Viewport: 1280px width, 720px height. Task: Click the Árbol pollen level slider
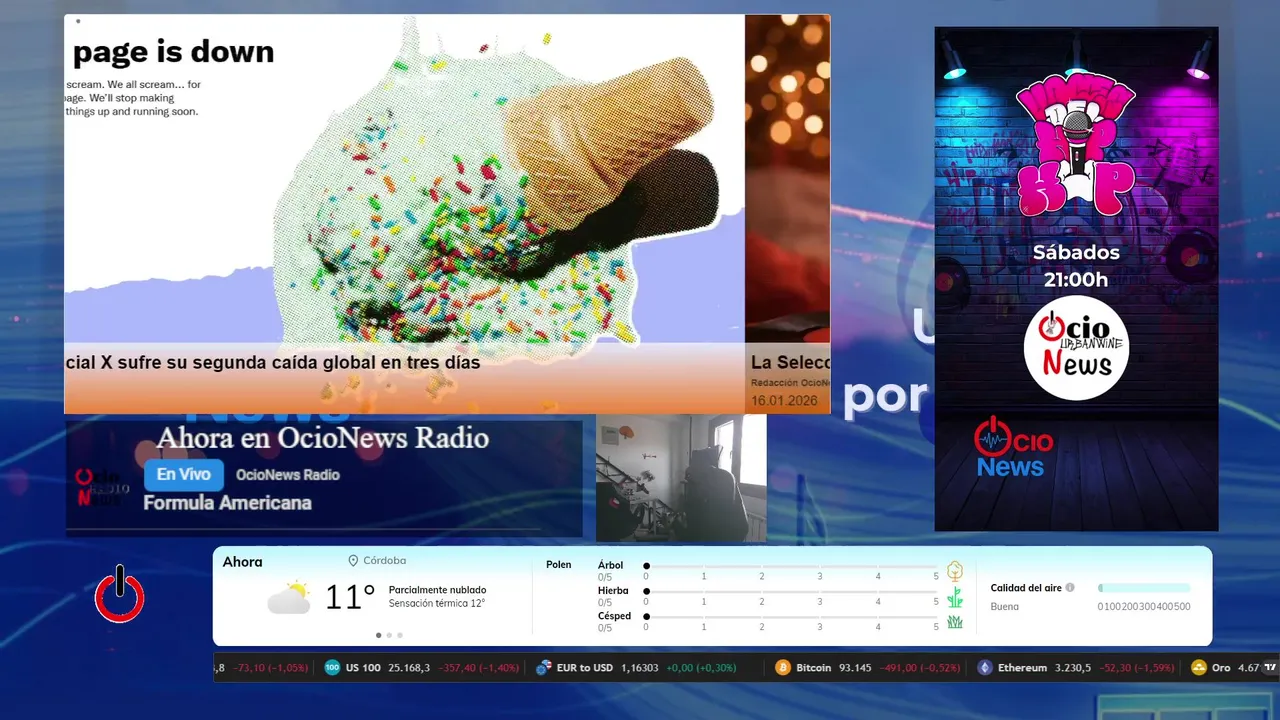pyautogui.click(x=791, y=566)
